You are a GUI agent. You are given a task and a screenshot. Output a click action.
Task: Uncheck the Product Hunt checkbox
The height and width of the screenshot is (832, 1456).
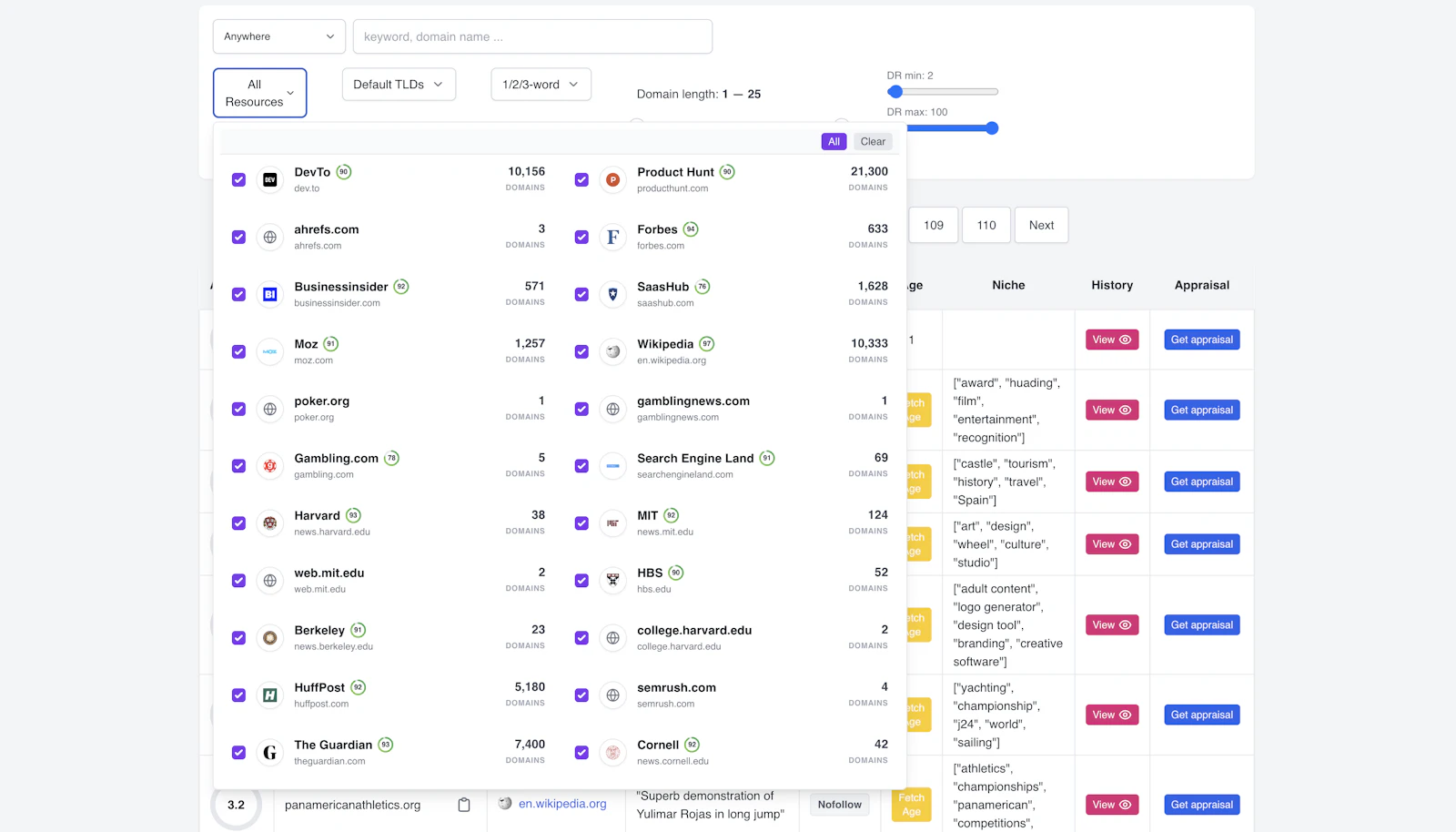581,180
